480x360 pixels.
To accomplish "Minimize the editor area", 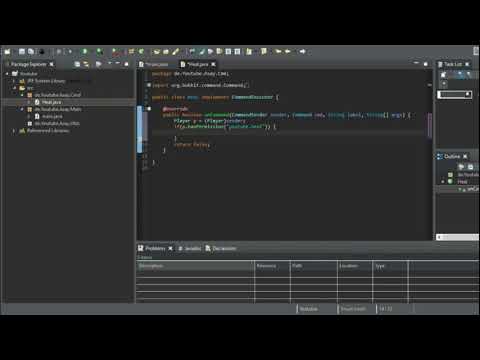I will coord(416,63).
